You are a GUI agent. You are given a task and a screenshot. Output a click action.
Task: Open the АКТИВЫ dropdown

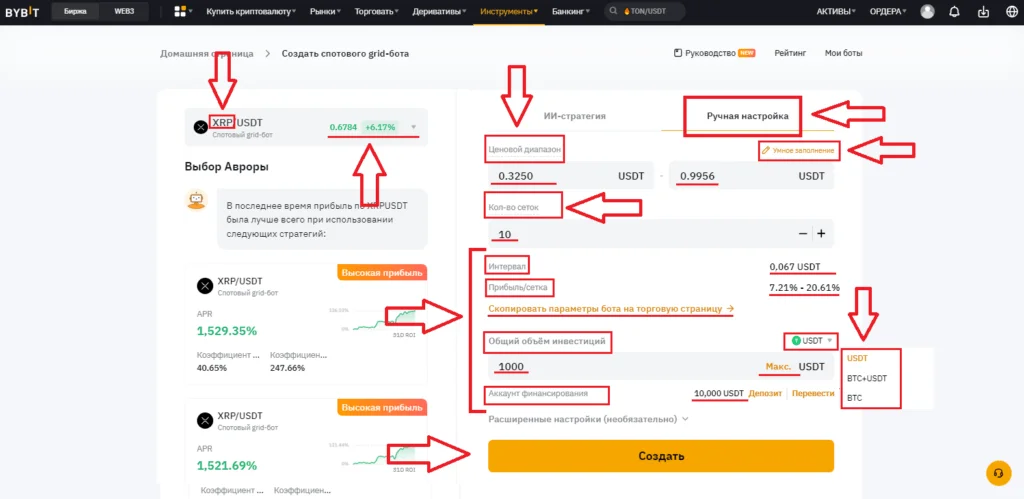point(837,11)
